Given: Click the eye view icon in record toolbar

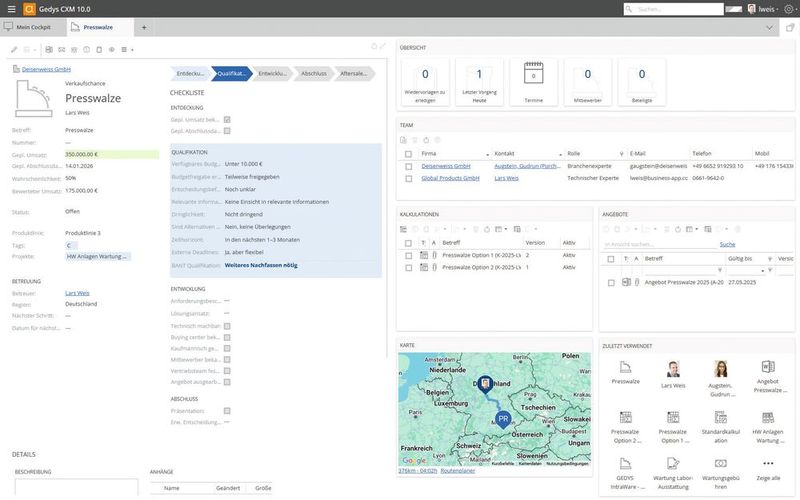Looking at the screenshot, I should coord(112,50).
